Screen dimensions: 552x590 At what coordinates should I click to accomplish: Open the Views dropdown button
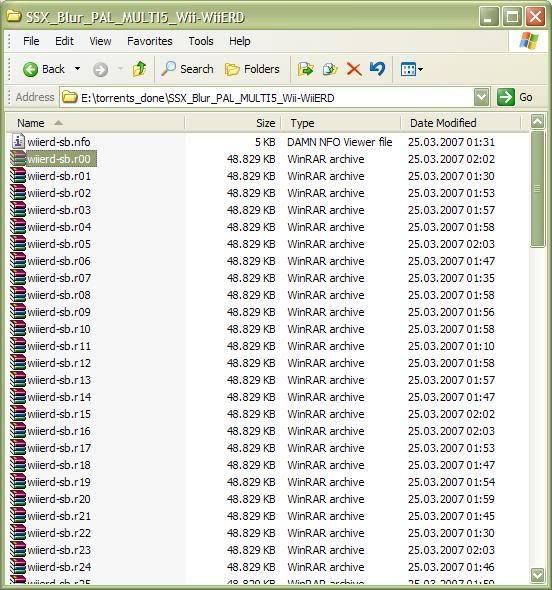point(411,69)
